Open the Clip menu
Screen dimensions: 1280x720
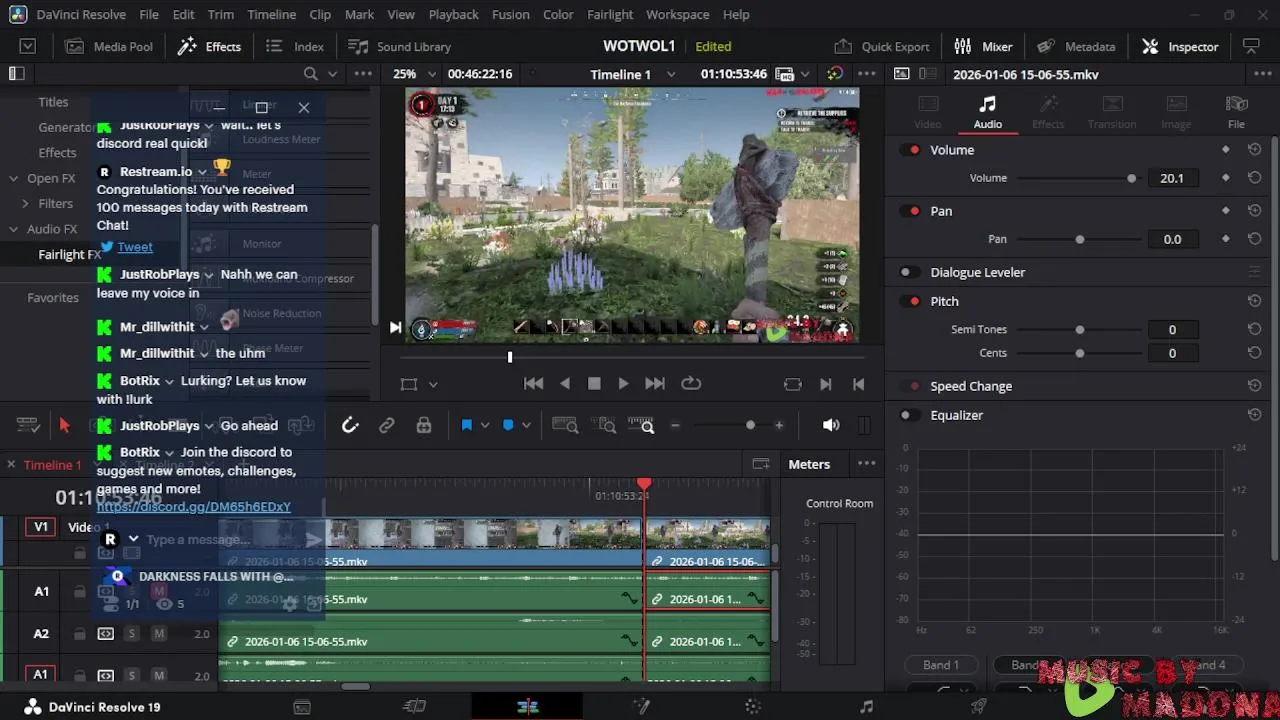[320, 15]
